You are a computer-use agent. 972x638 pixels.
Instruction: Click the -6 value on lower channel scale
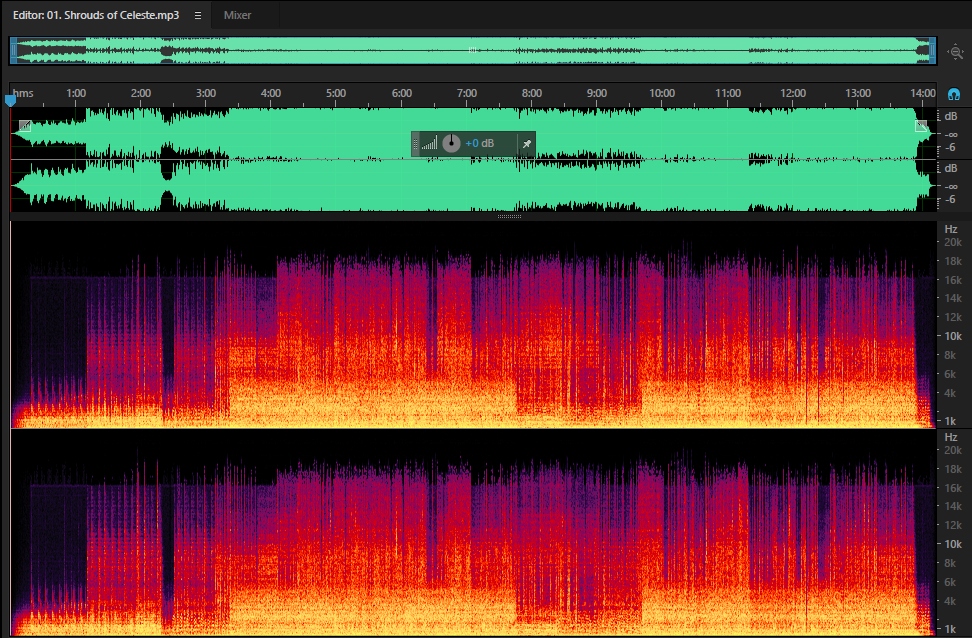[x=951, y=200]
